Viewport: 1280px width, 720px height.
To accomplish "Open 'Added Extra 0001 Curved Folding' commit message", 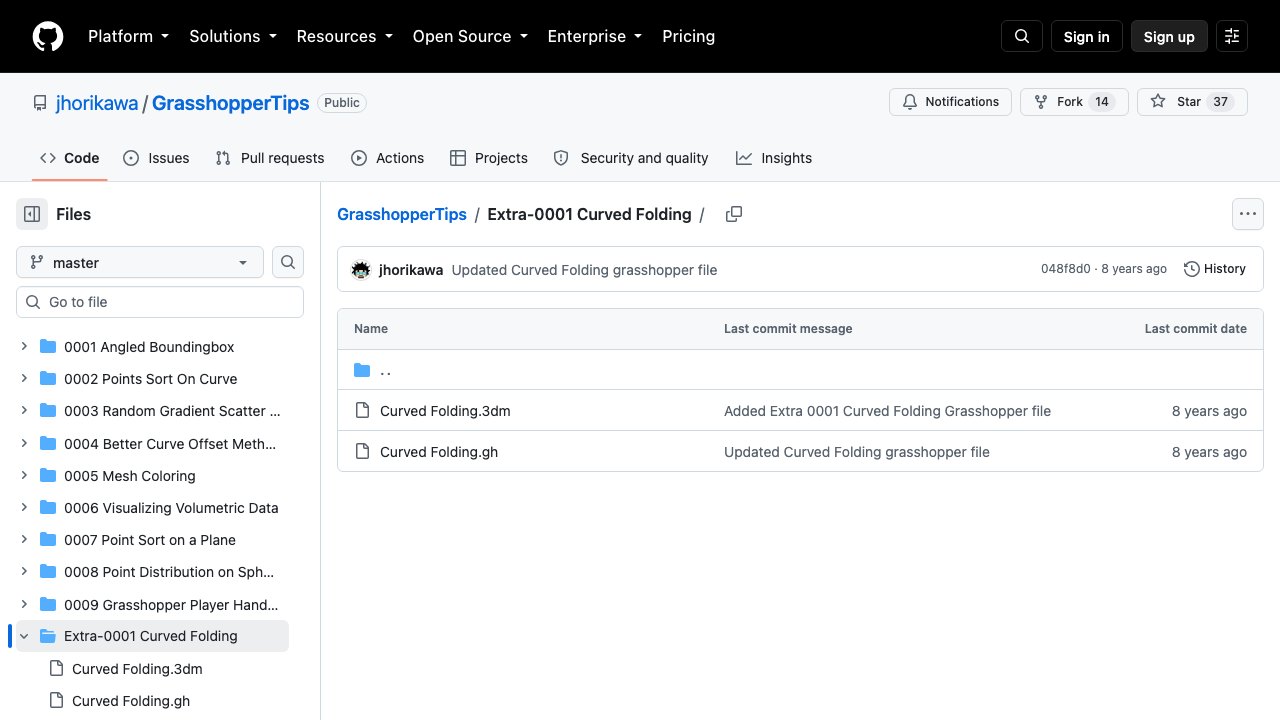I will point(887,411).
